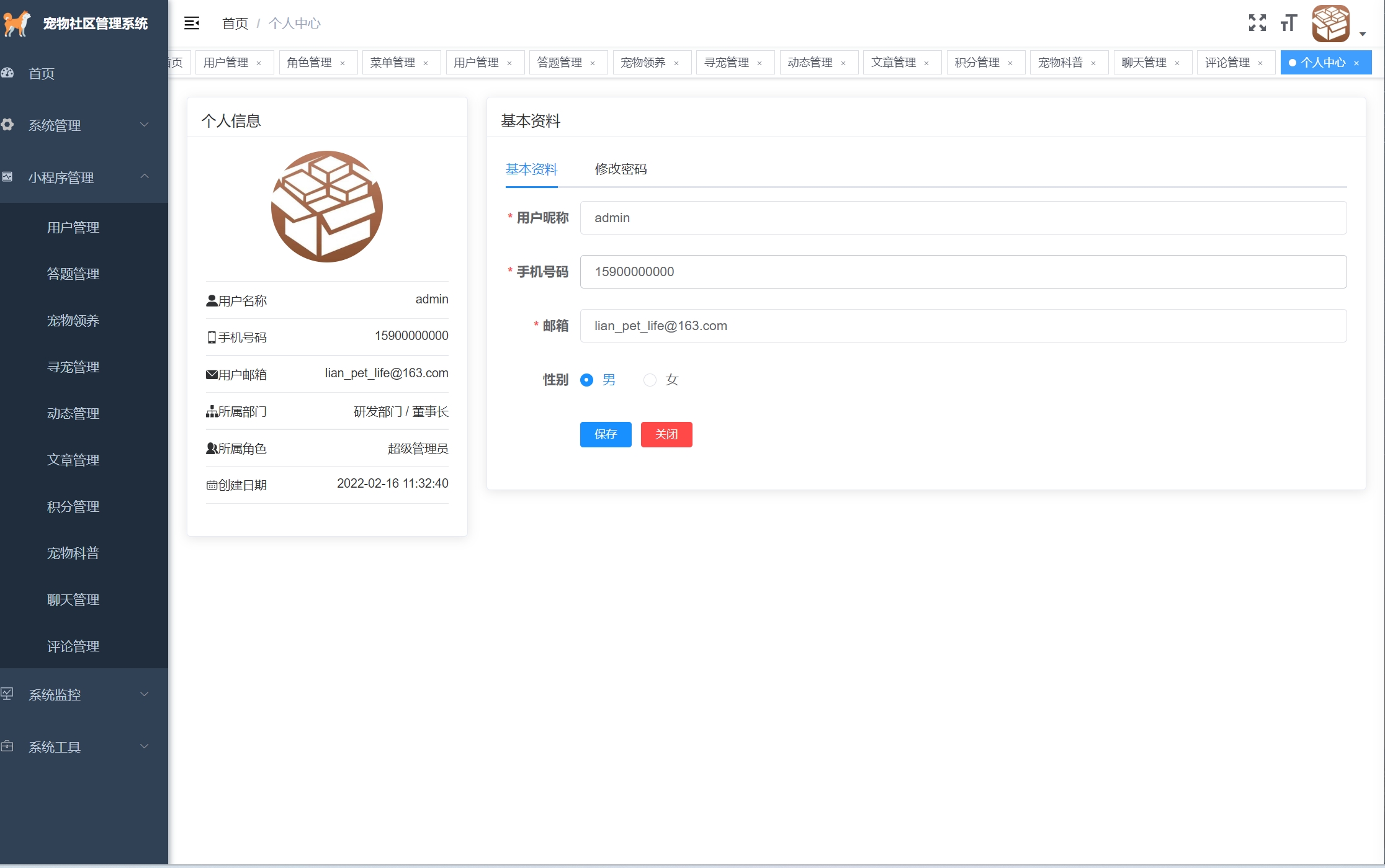
Task: Select the 男 gender radio button
Action: [586, 380]
